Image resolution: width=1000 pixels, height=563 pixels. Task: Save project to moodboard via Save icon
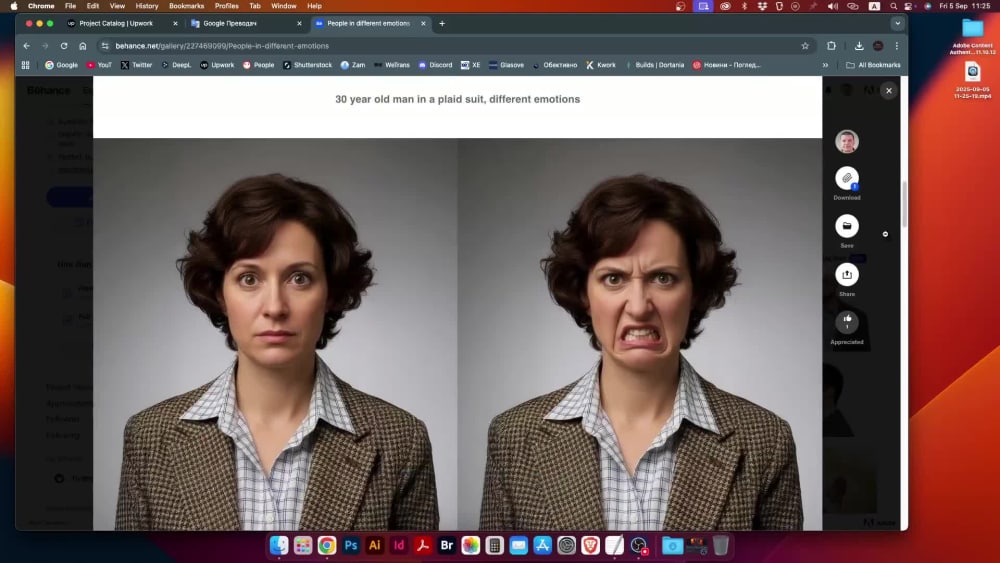846,226
